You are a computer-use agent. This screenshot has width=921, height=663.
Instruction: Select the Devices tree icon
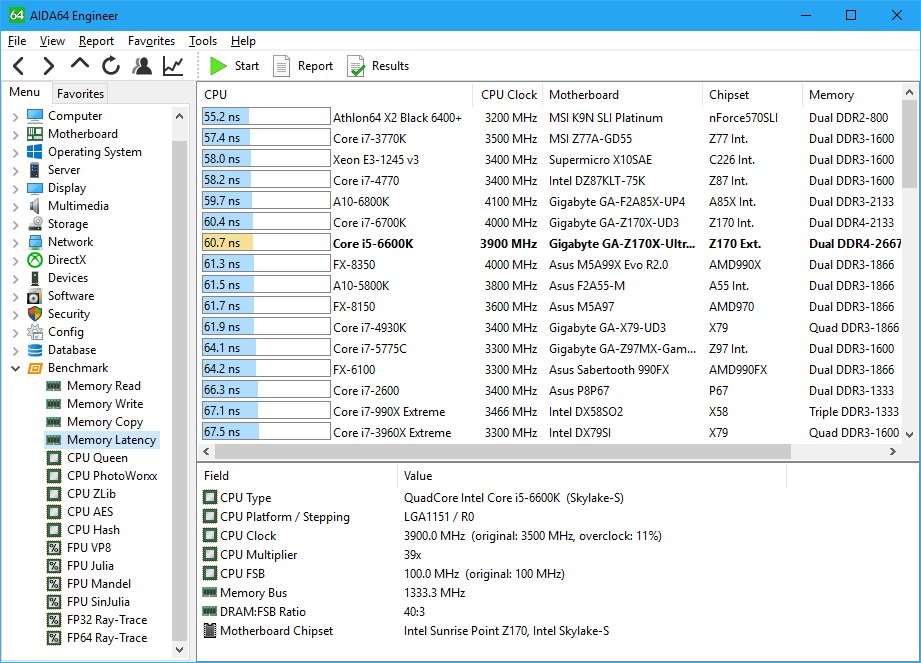coord(35,278)
